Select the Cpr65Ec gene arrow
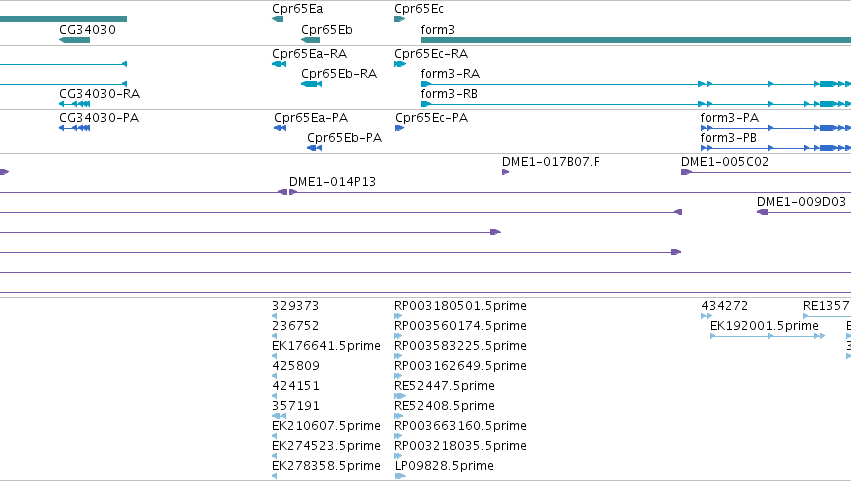 click(399, 19)
